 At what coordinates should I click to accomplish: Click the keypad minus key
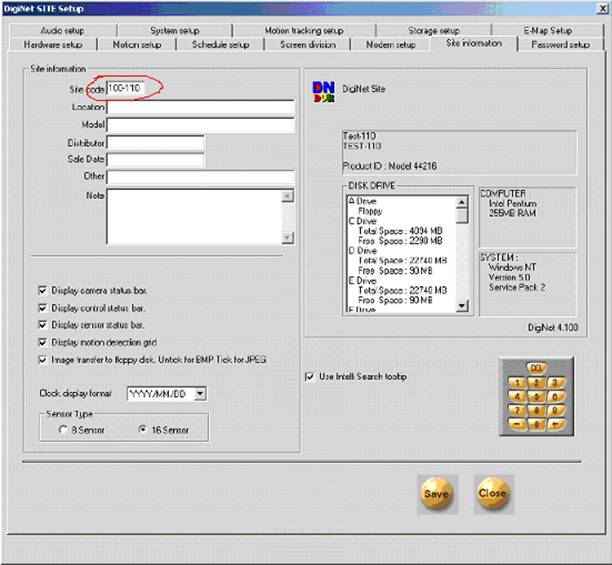[518, 424]
